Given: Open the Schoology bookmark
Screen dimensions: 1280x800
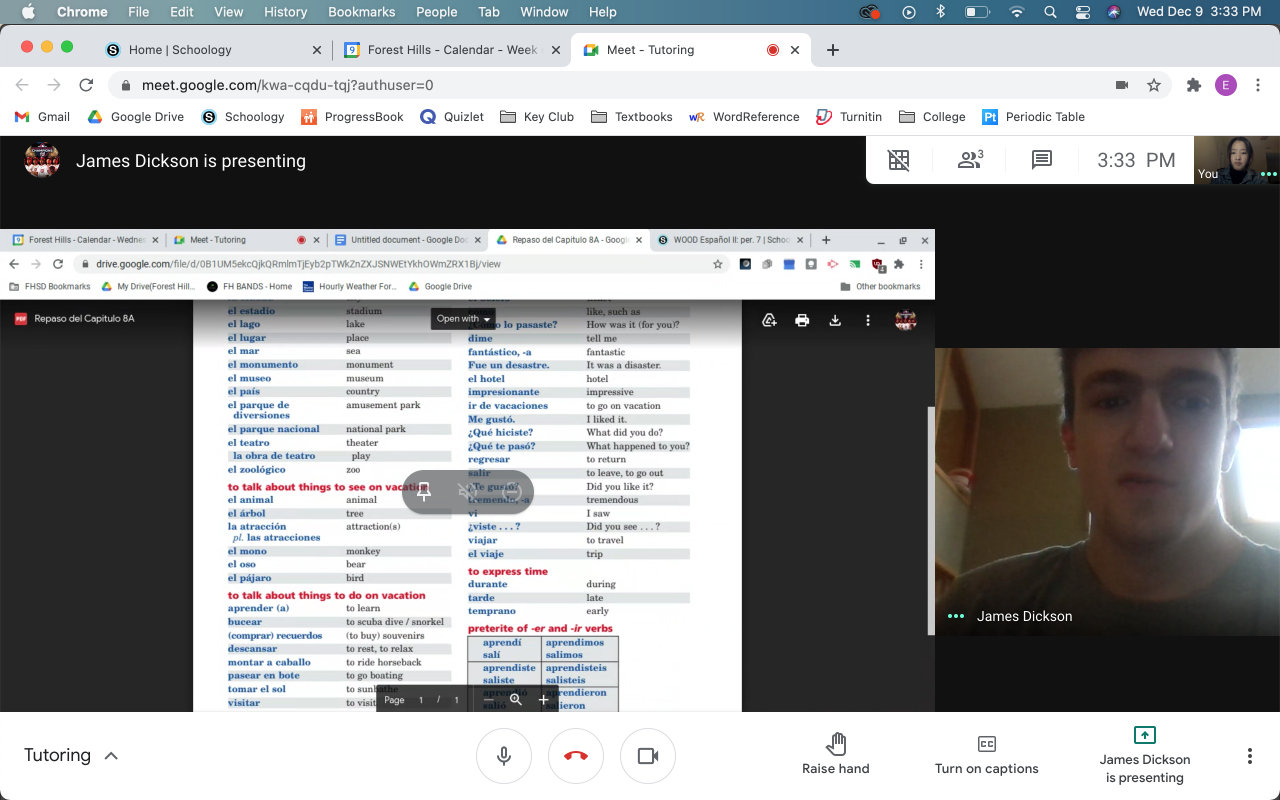Looking at the screenshot, I should 243,117.
